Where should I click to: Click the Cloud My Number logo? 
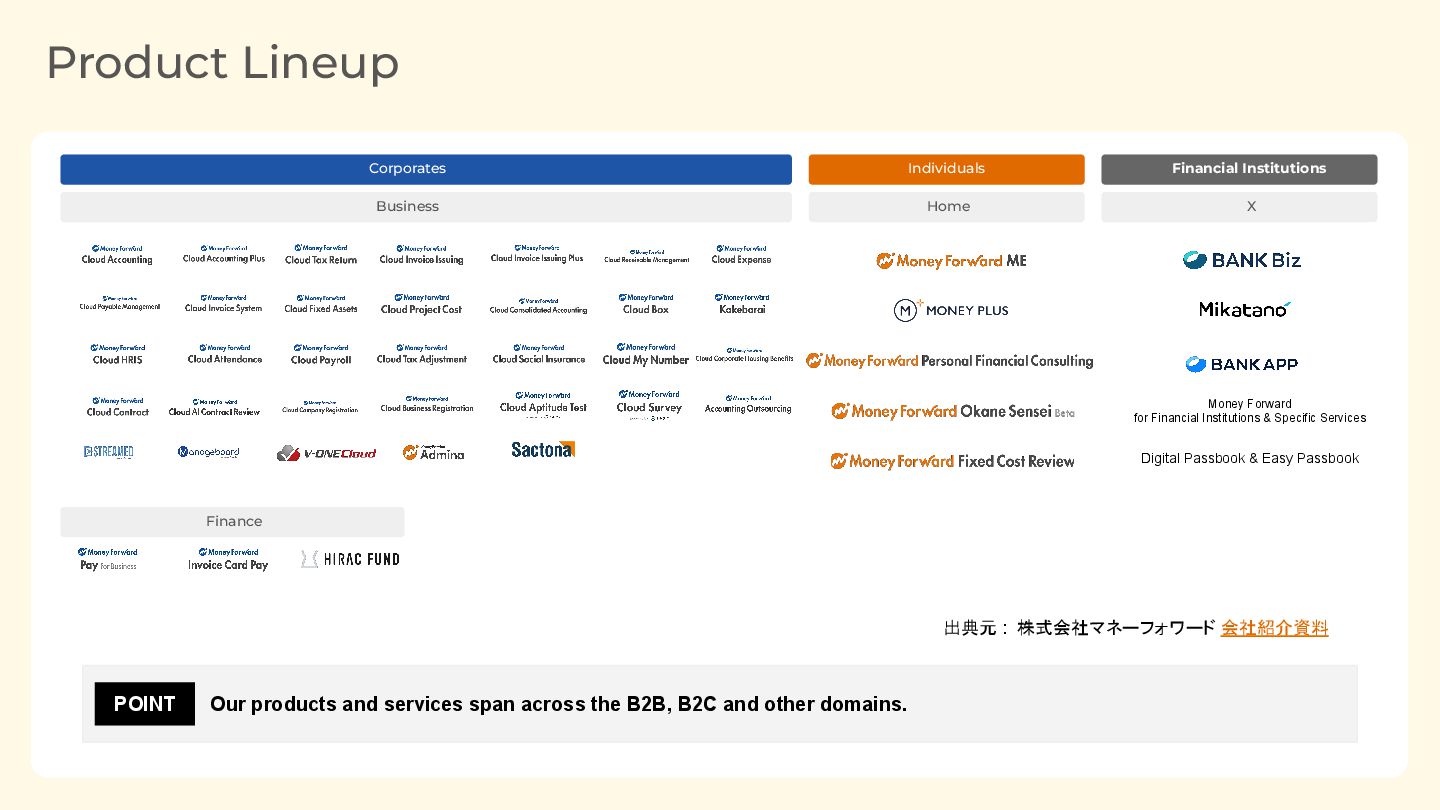646,355
